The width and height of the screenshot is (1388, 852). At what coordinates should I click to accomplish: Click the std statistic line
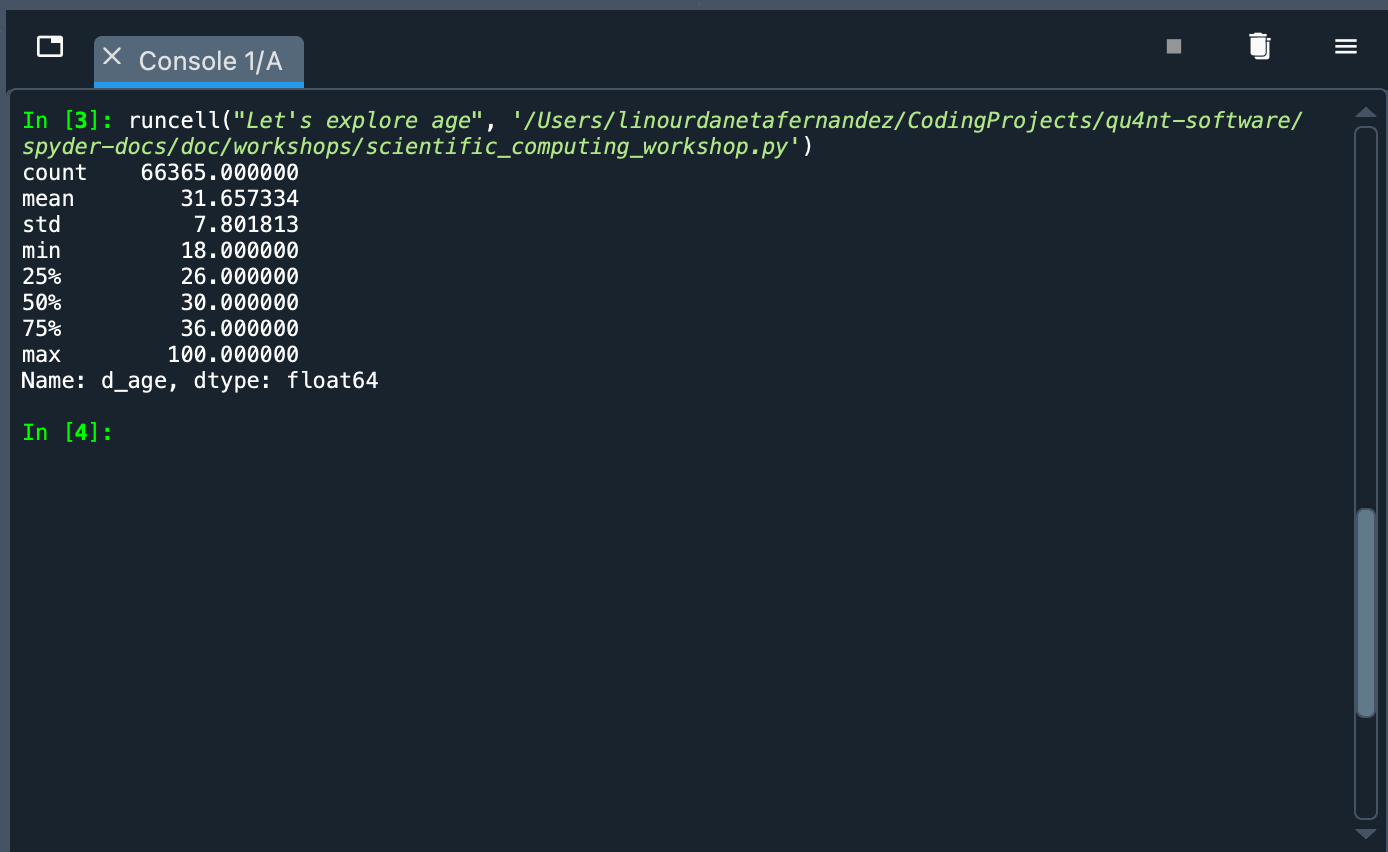(160, 224)
